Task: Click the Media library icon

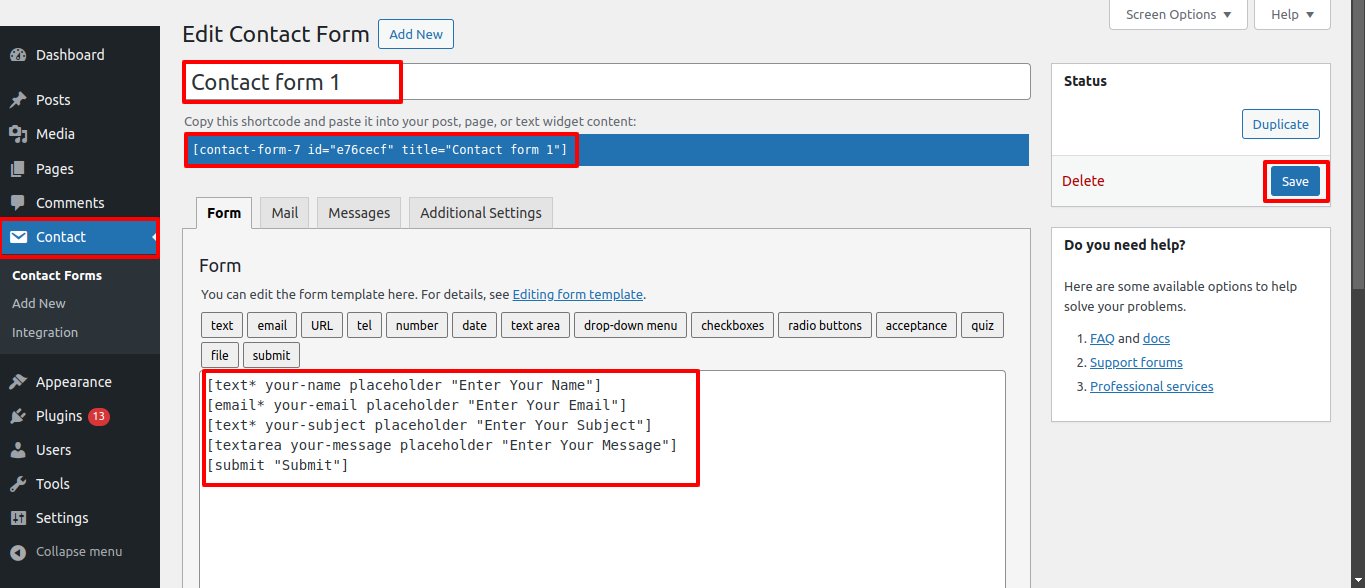Action: click(18, 134)
